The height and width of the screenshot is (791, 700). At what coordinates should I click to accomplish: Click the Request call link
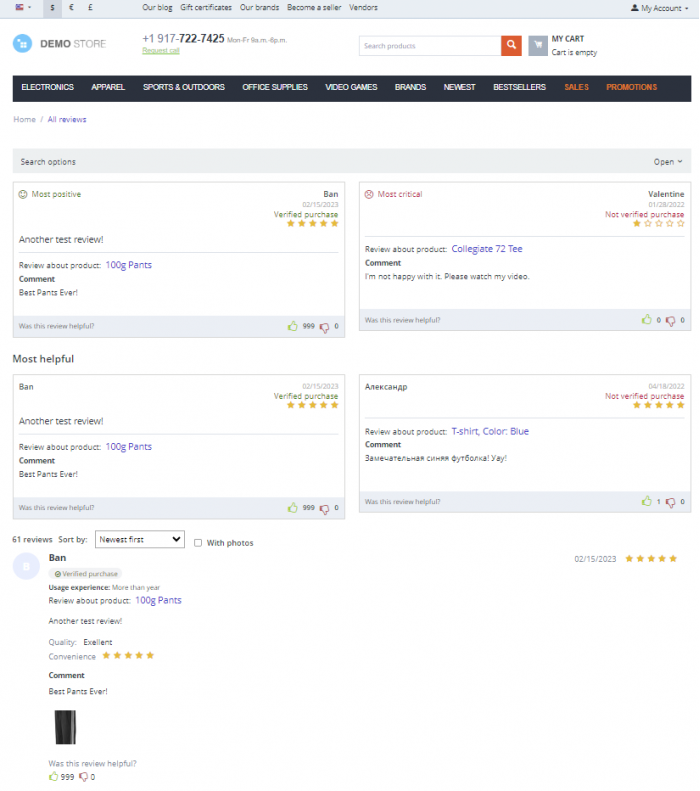(x=161, y=50)
